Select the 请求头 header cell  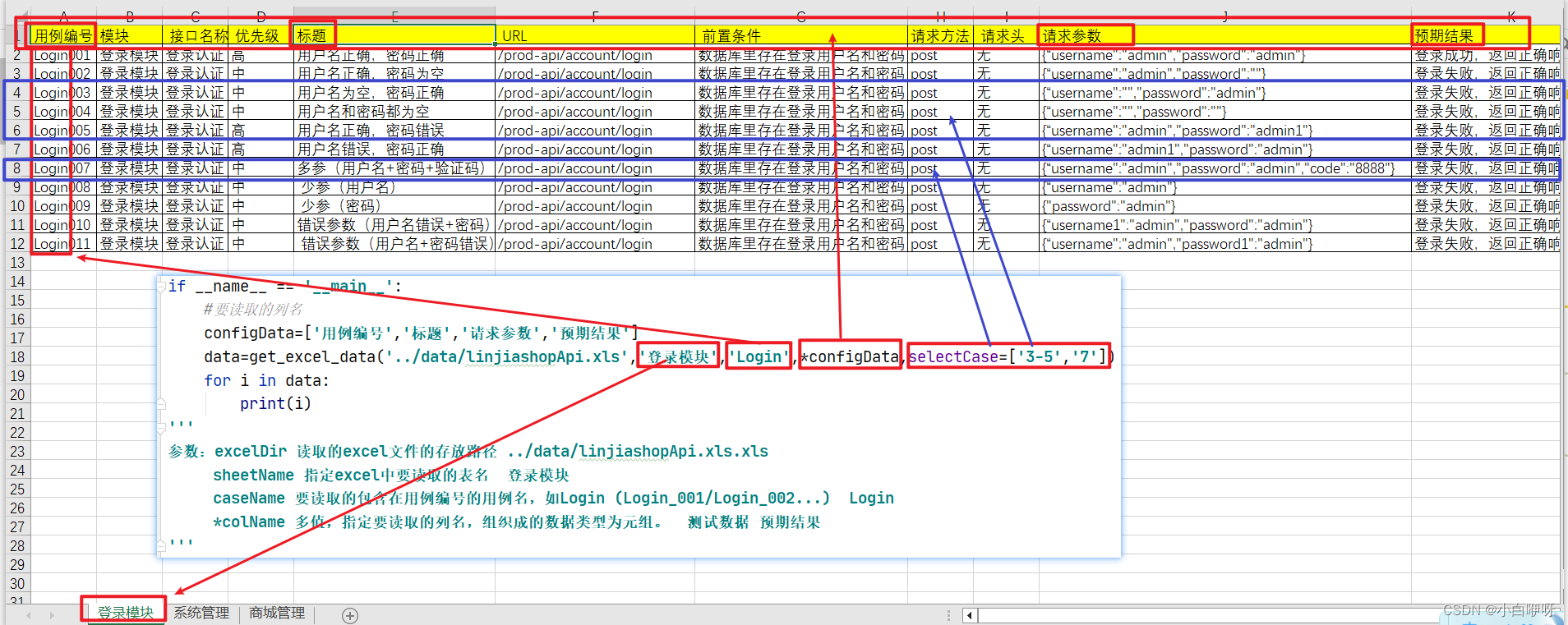(1006, 35)
